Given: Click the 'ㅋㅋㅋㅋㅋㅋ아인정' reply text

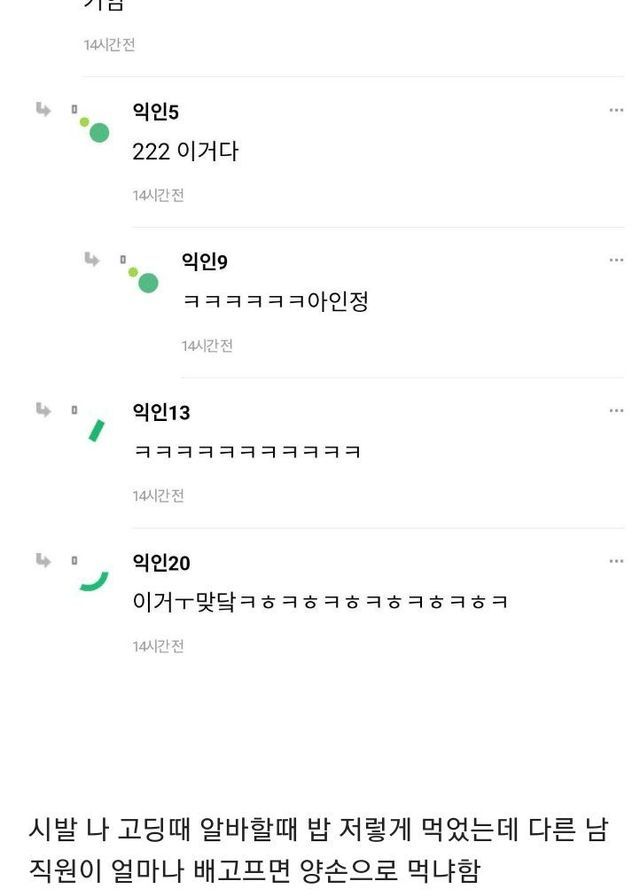Looking at the screenshot, I should pyautogui.click(x=275, y=302).
